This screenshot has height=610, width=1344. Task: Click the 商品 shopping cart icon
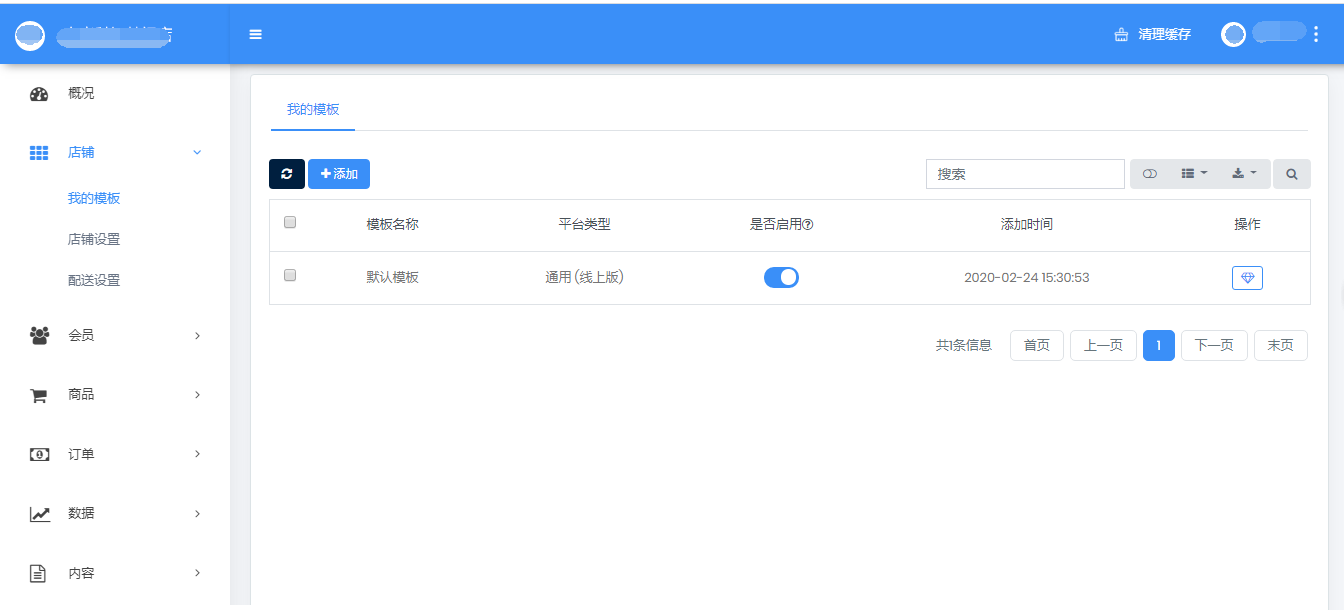(x=39, y=395)
